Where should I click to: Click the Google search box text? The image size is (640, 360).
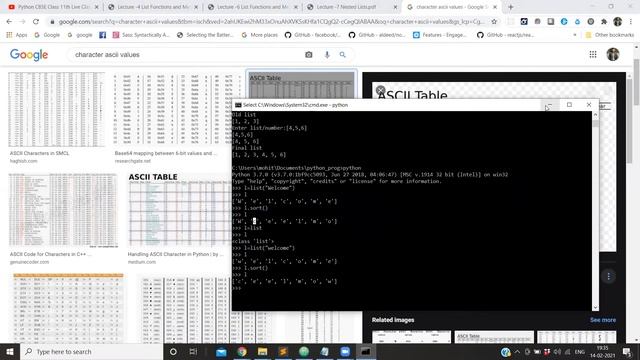pos(107,55)
